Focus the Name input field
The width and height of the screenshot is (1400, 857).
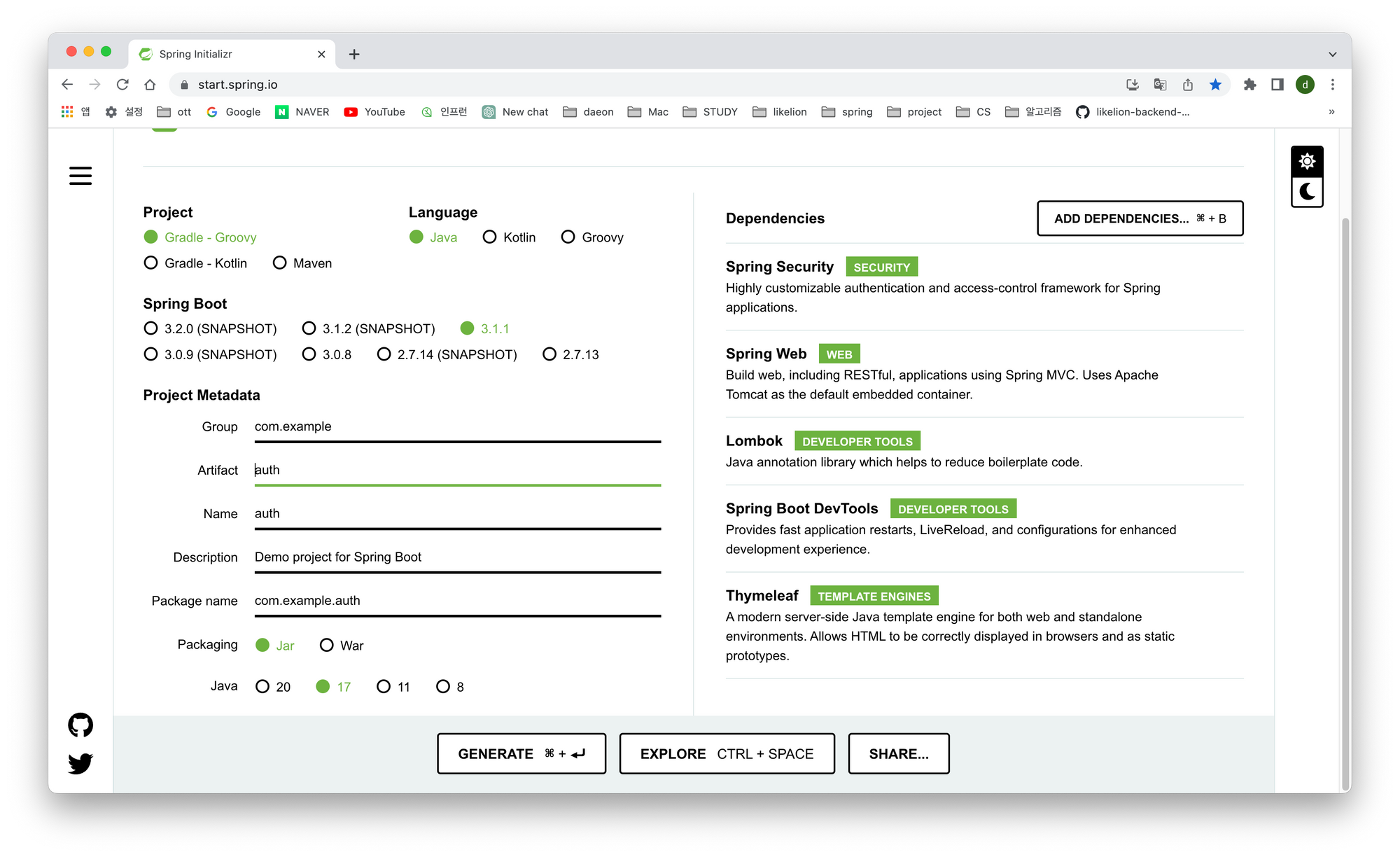click(458, 514)
